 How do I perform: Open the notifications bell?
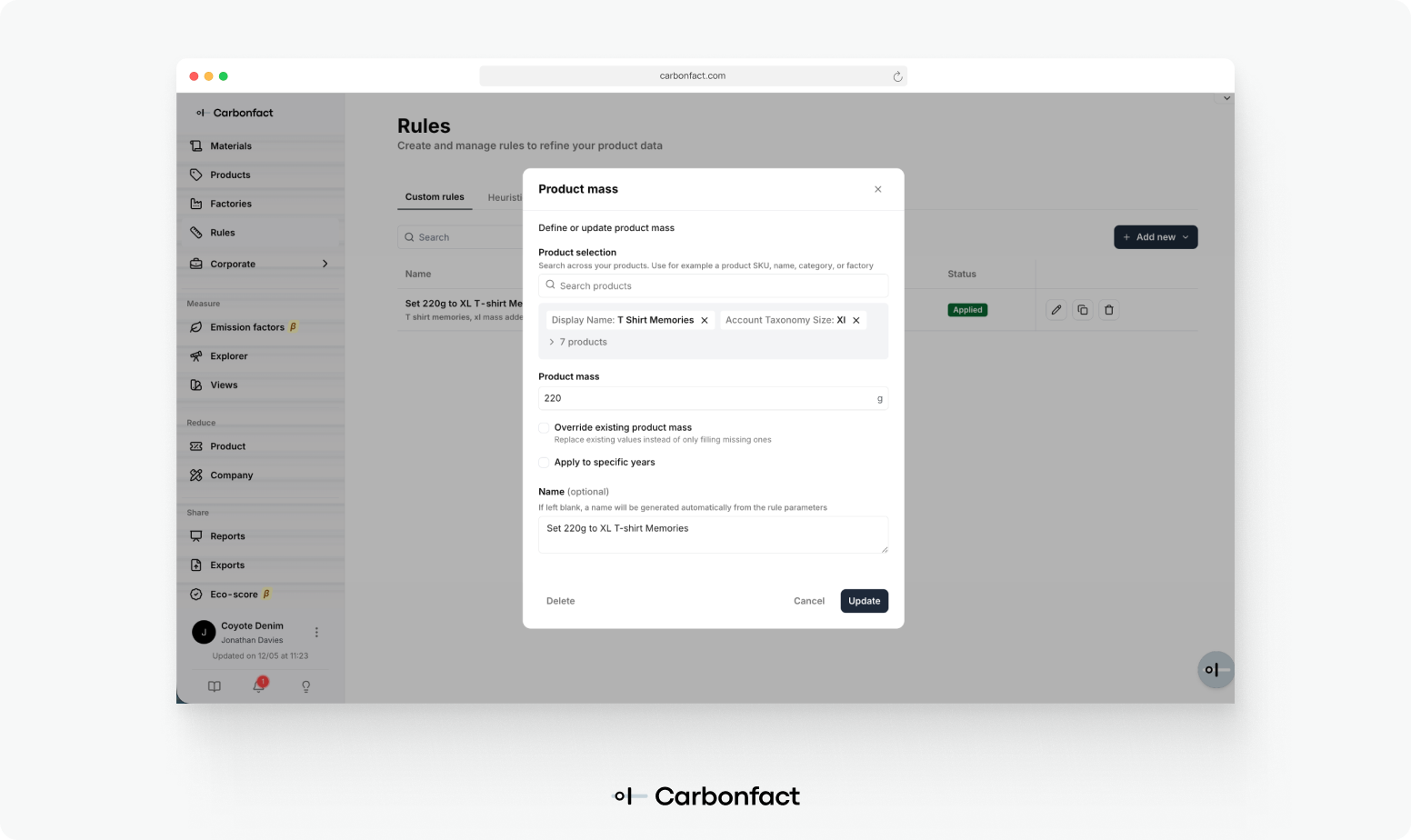pos(259,685)
